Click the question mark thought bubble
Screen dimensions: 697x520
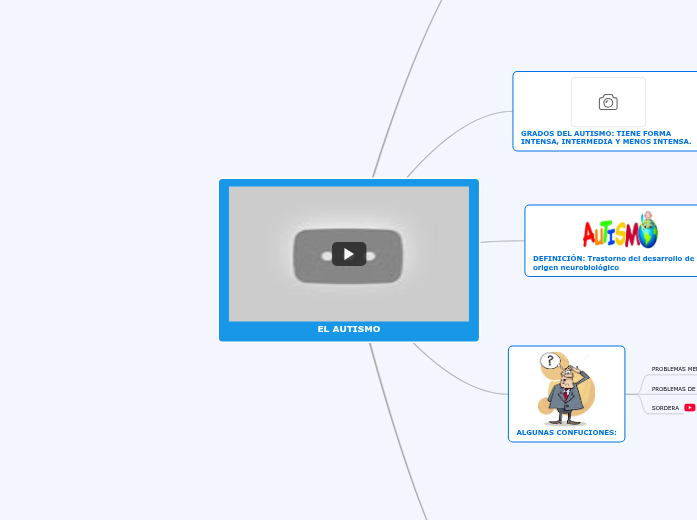pyautogui.click(x=550, y=360)
